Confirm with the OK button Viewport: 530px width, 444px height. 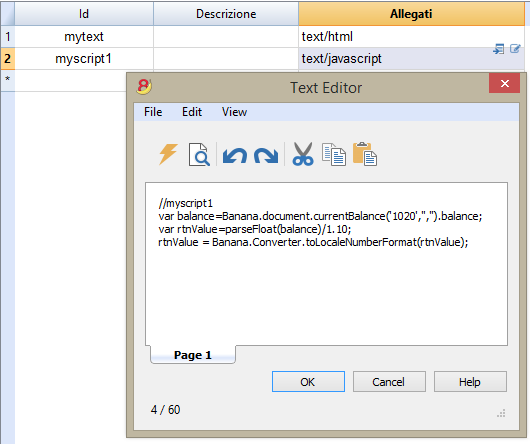tap(308, 382)
